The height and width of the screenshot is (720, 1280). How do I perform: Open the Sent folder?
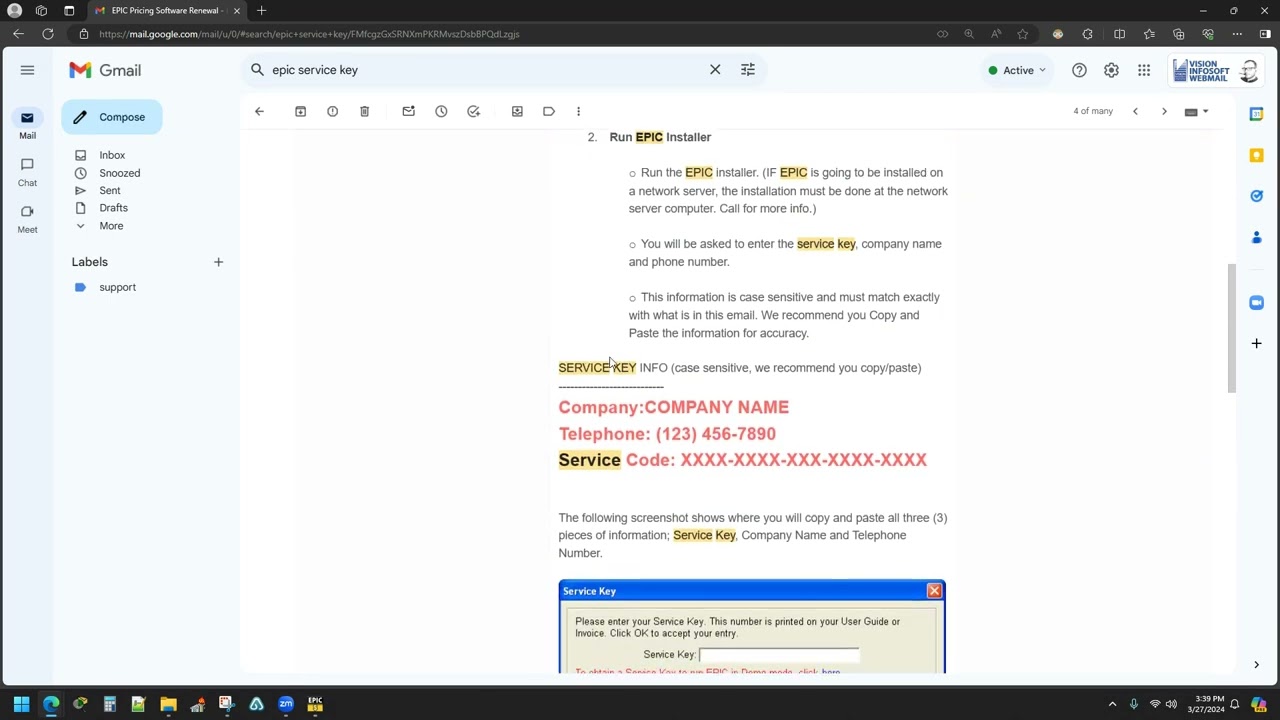pyautogui.click(x=110, y=190)
